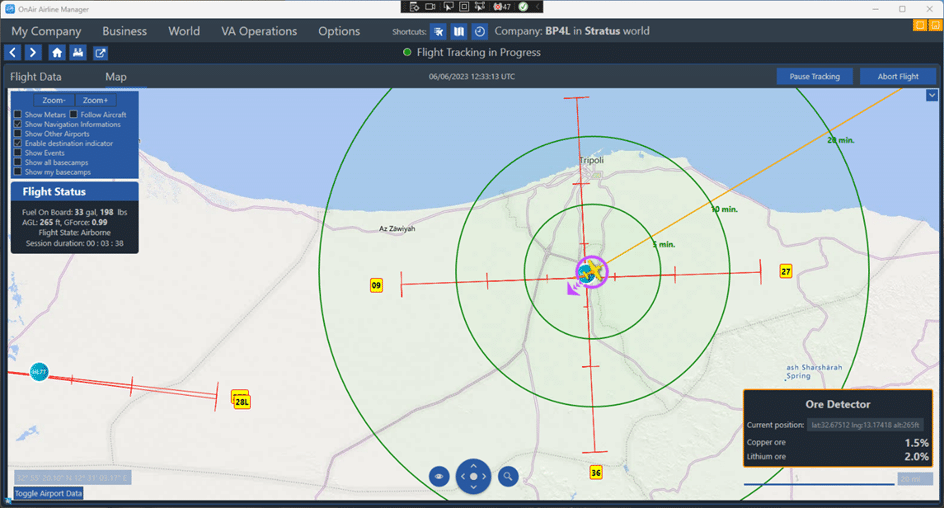Open the My Company menu
This screenshot has width=944, height=508.
(x=46, y=31)
